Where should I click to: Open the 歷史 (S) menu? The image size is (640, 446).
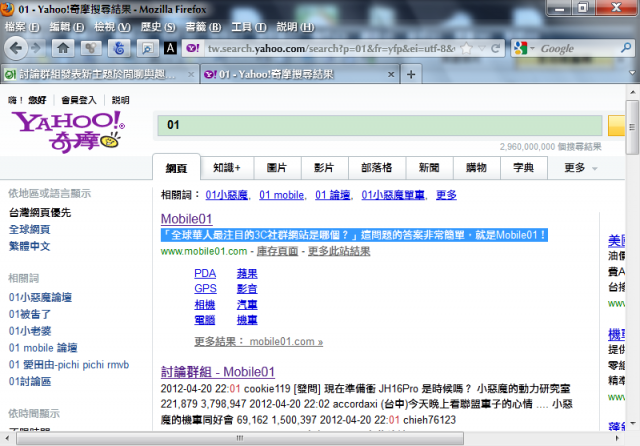point(158,27)
